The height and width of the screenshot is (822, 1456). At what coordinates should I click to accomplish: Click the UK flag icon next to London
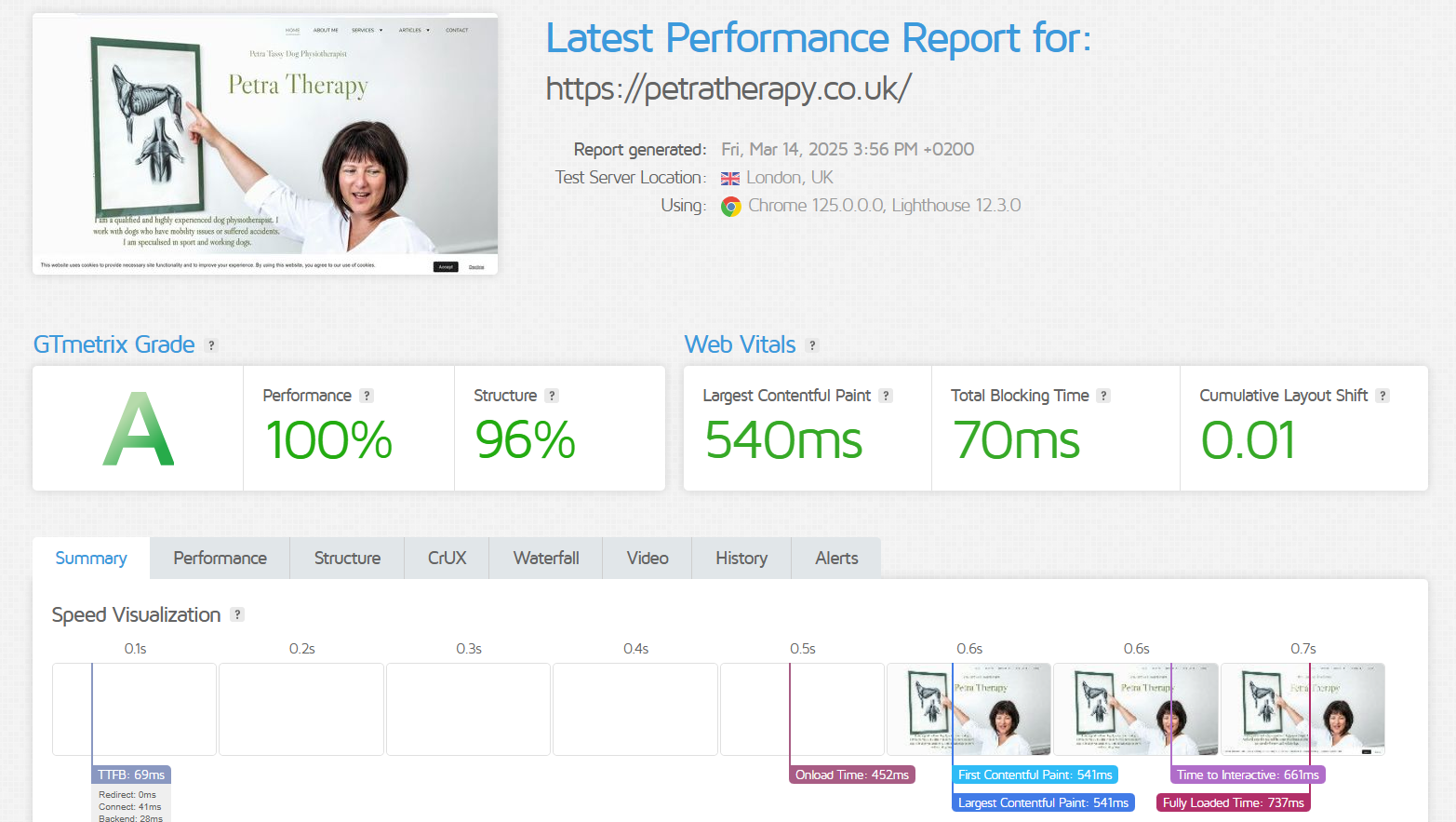730,179
